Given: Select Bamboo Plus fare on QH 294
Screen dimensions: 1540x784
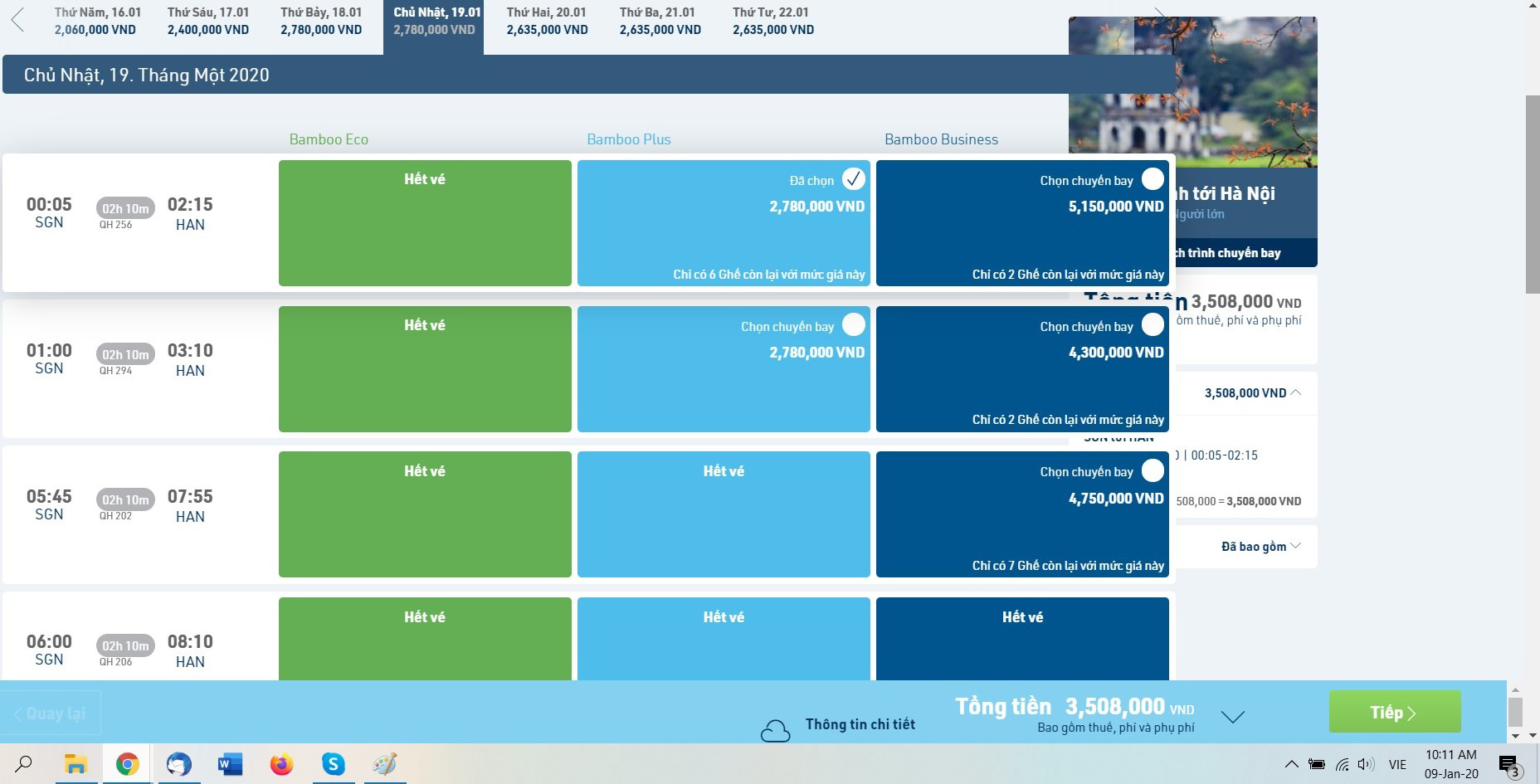Looking at the screenshot, I should 854,324.
